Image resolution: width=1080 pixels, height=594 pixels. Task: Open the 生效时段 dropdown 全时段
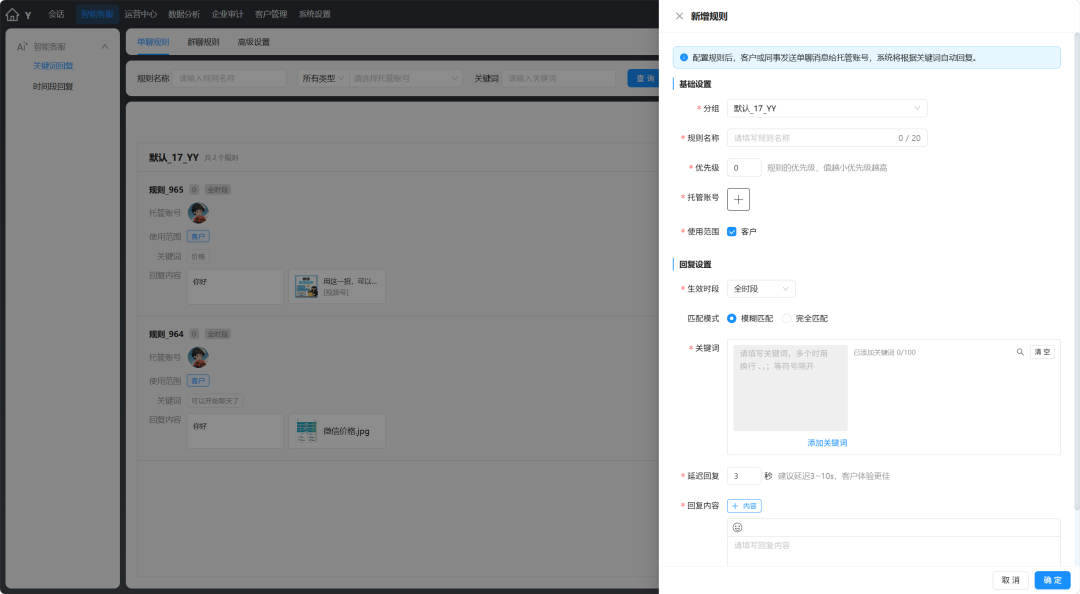761,289
